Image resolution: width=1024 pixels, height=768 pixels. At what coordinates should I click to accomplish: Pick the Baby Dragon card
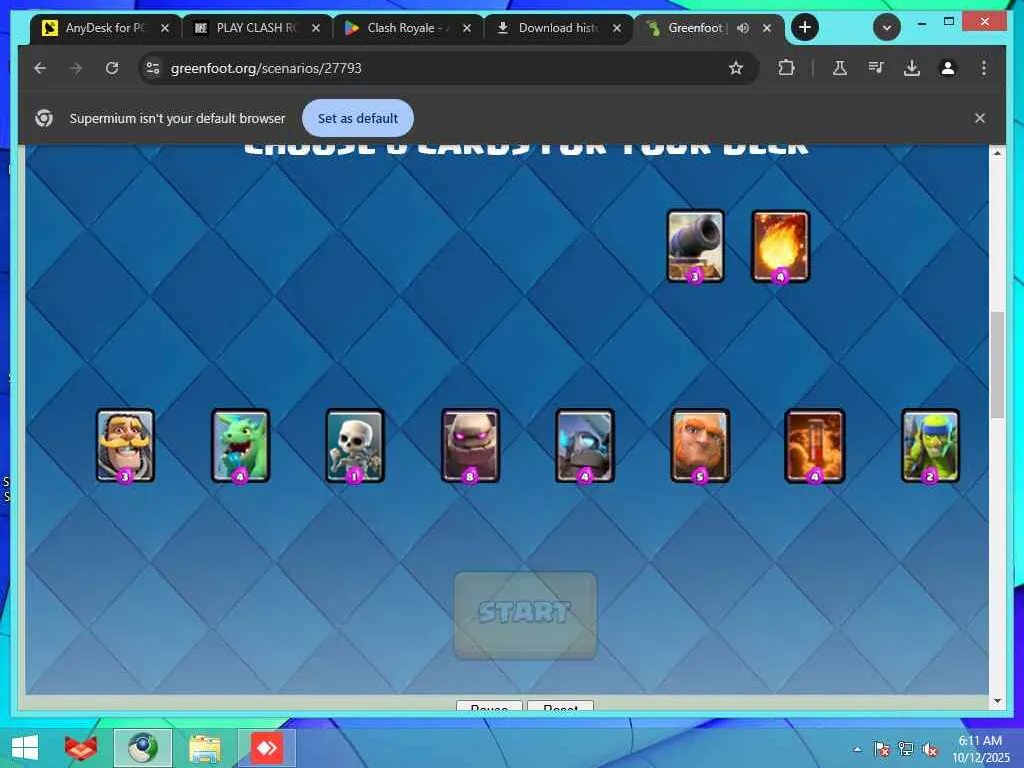point(240,446)
